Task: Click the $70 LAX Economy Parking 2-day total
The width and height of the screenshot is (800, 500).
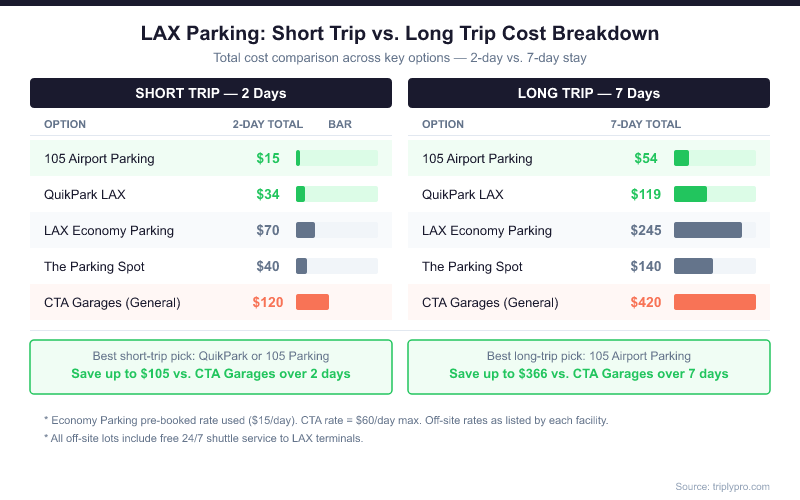Action: (267, 230)
